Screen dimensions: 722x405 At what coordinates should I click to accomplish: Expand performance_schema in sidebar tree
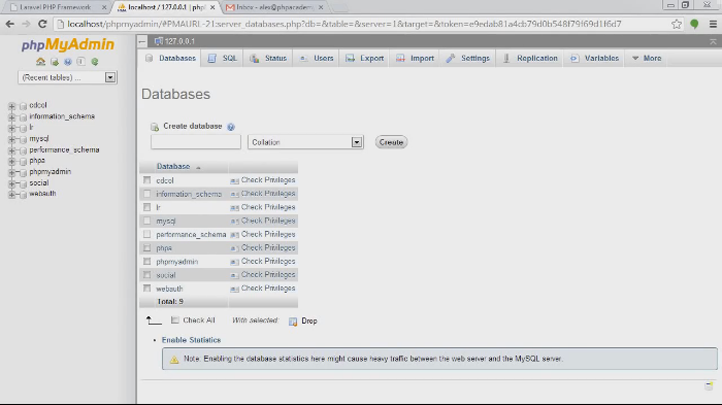click(x=12, y=150)
